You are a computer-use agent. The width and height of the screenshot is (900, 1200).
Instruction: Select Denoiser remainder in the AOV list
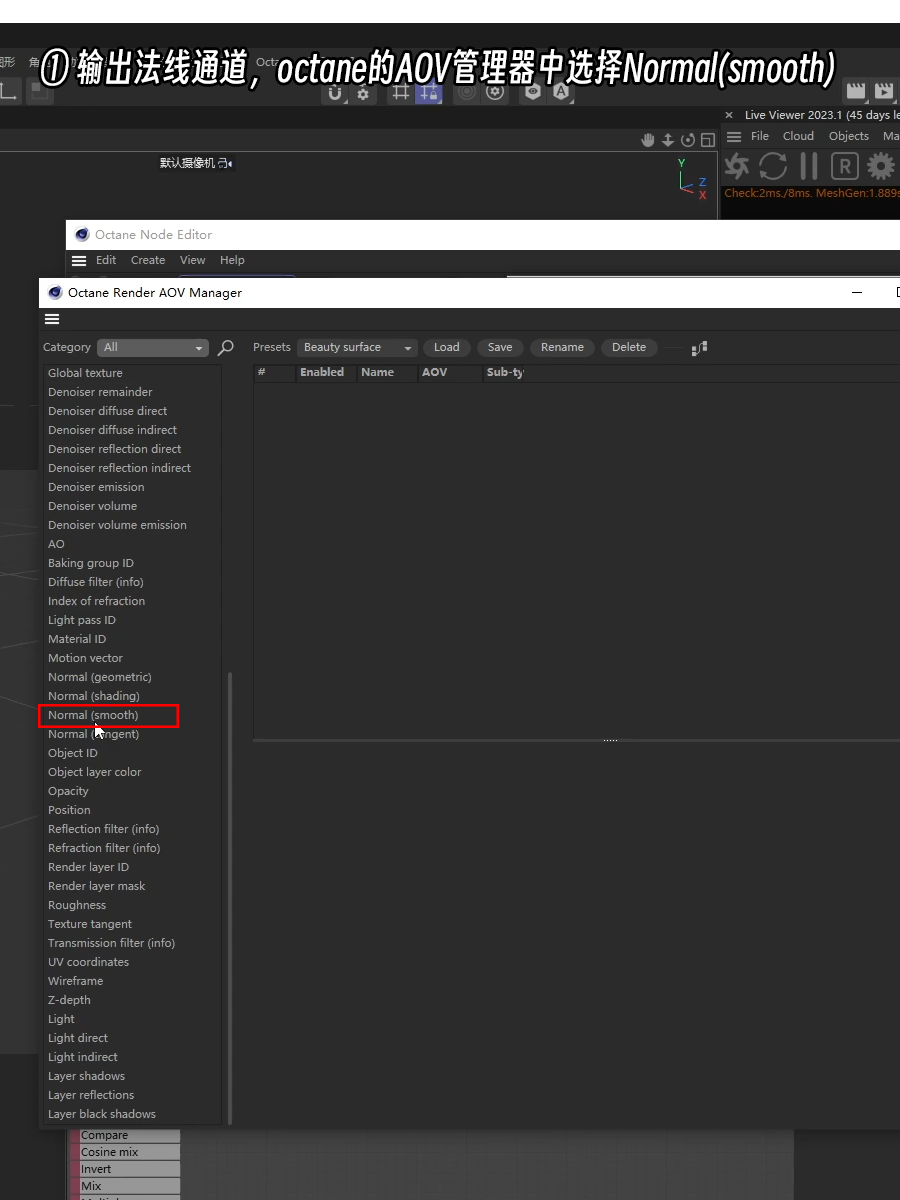click(100, 392)
